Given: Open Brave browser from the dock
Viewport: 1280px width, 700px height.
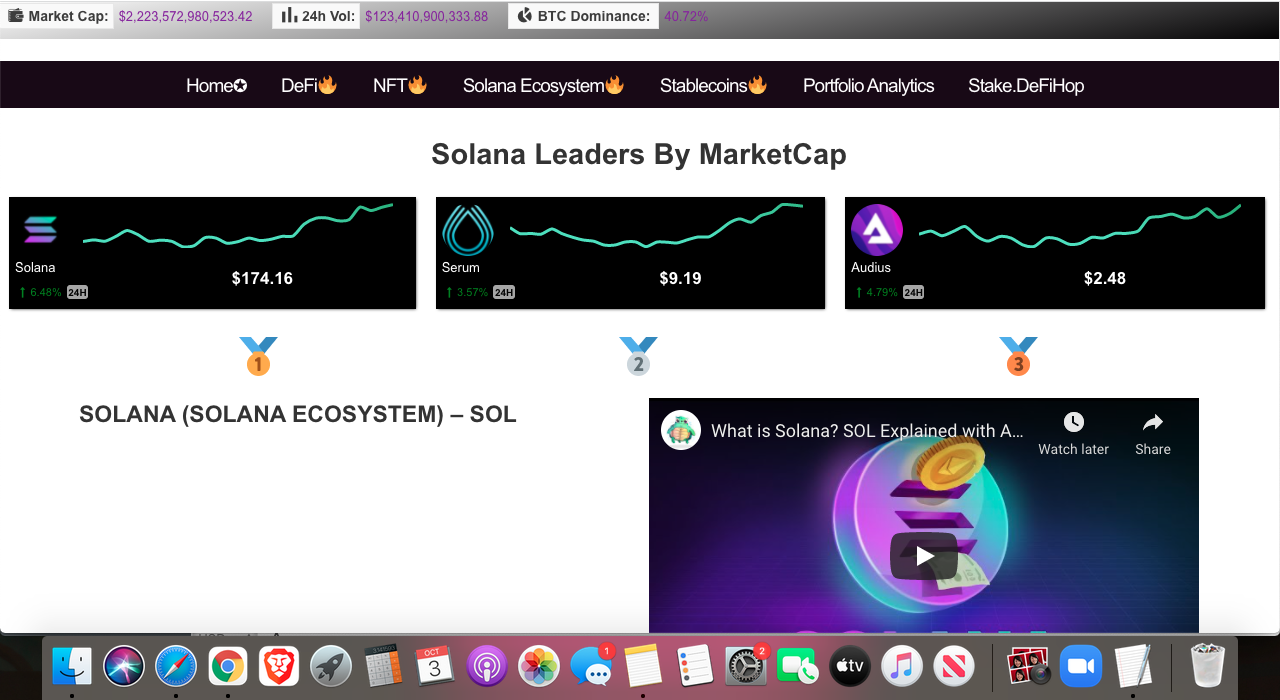Looking at the screenshot, I should [279, 666].
